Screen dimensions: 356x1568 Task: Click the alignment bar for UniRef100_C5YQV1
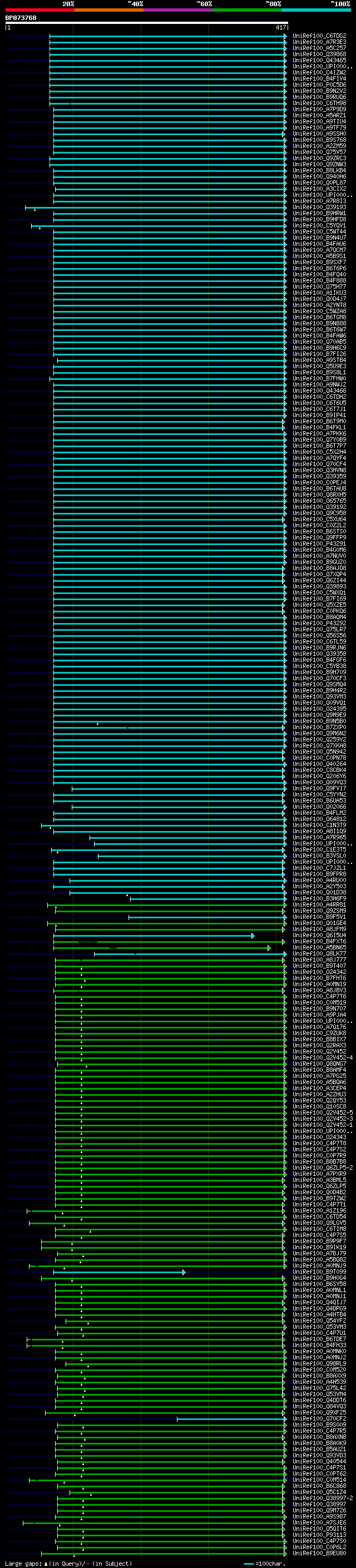159,226
